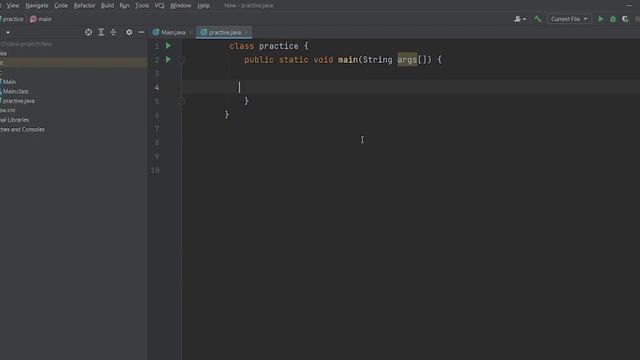The width and height of the screenshot is (640, 360).
Task: Click the fold end marker at line 5
Action: 182,101
